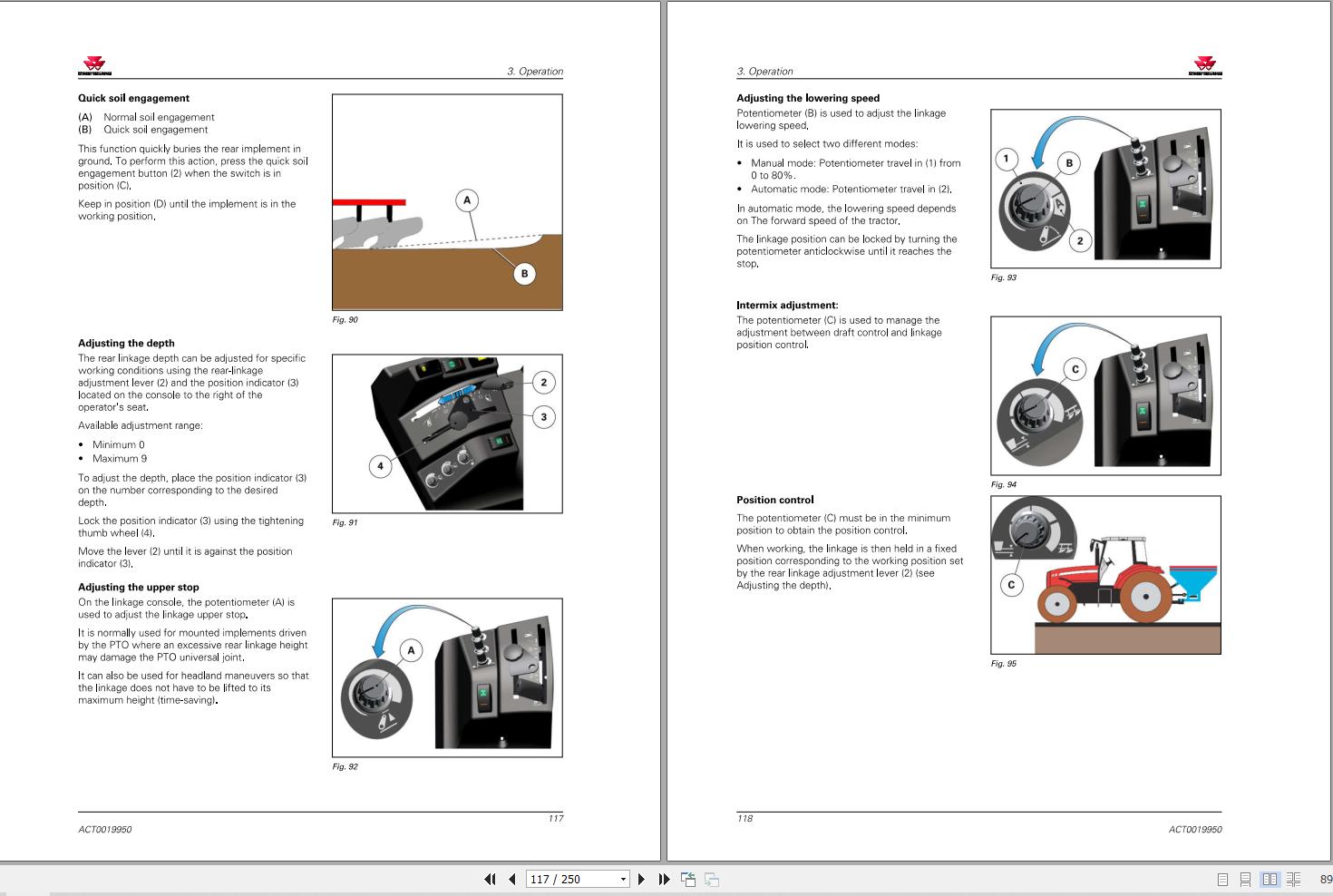This screenshot has height=896, width=1333.
Task: Jump to the last page
Action: pos(664,879)
